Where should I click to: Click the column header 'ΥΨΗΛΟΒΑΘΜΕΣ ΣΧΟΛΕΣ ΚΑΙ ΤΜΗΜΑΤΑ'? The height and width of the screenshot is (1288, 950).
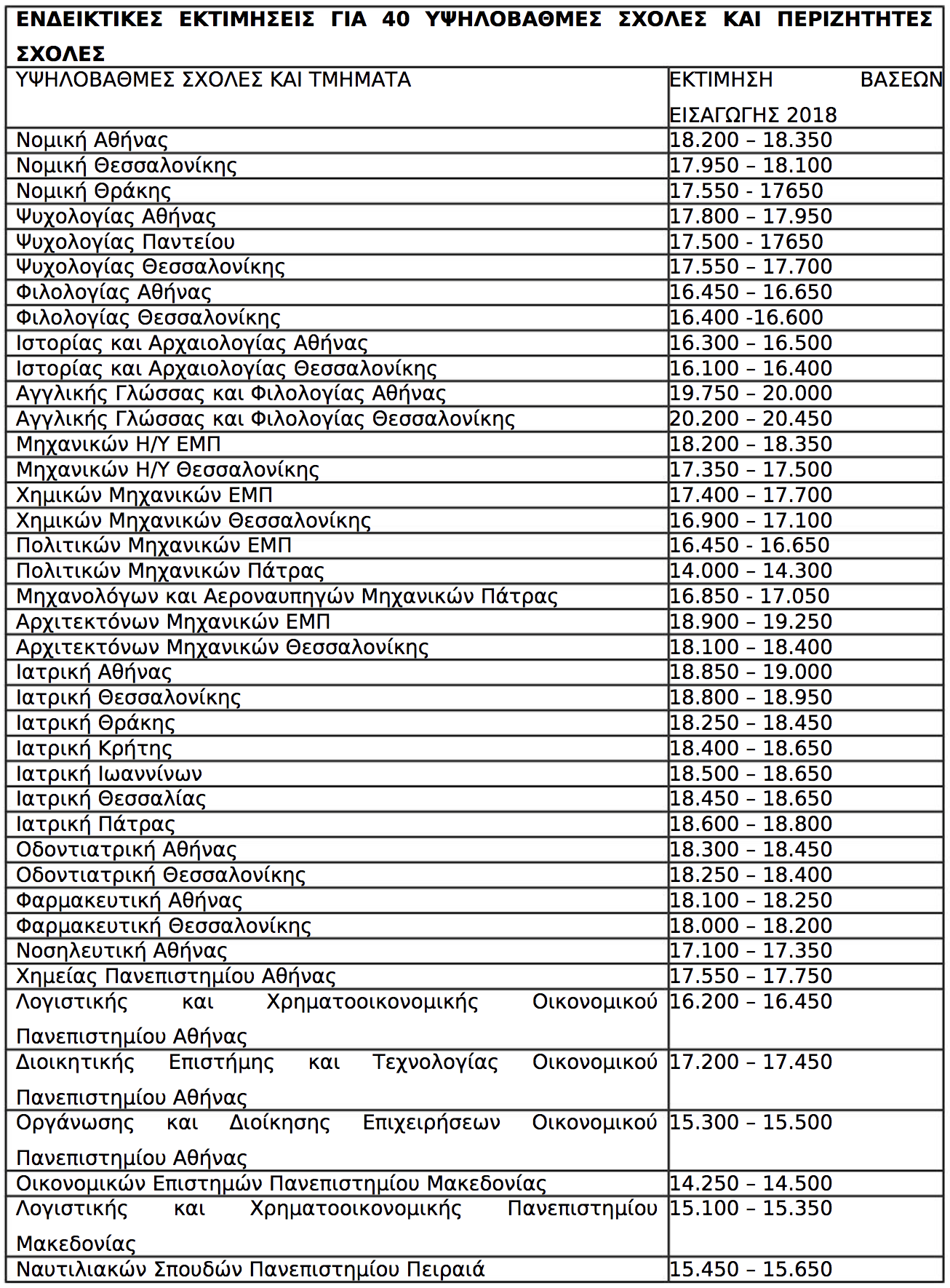213,80
